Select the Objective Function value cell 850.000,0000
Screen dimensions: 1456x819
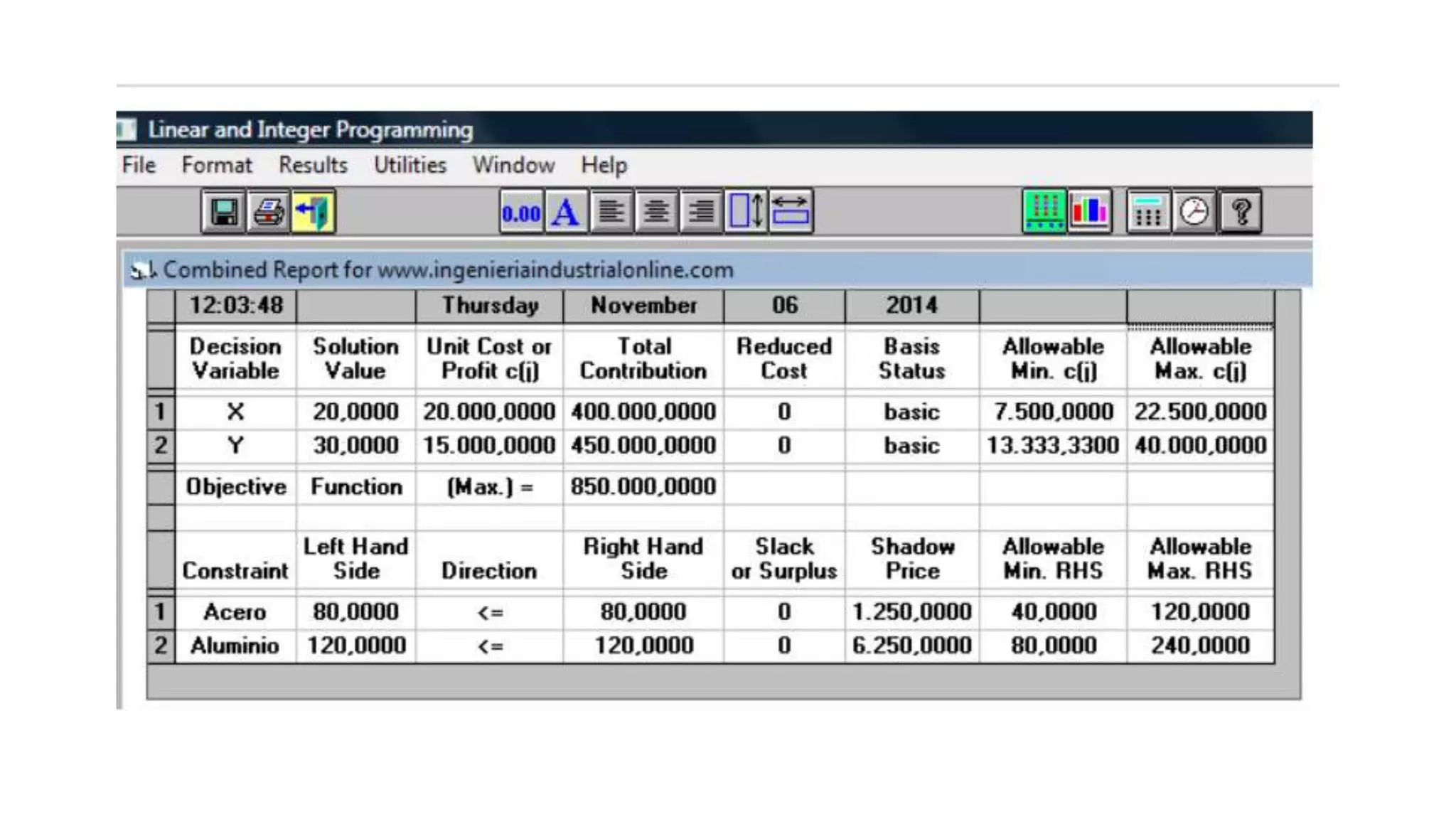[643, 487]
